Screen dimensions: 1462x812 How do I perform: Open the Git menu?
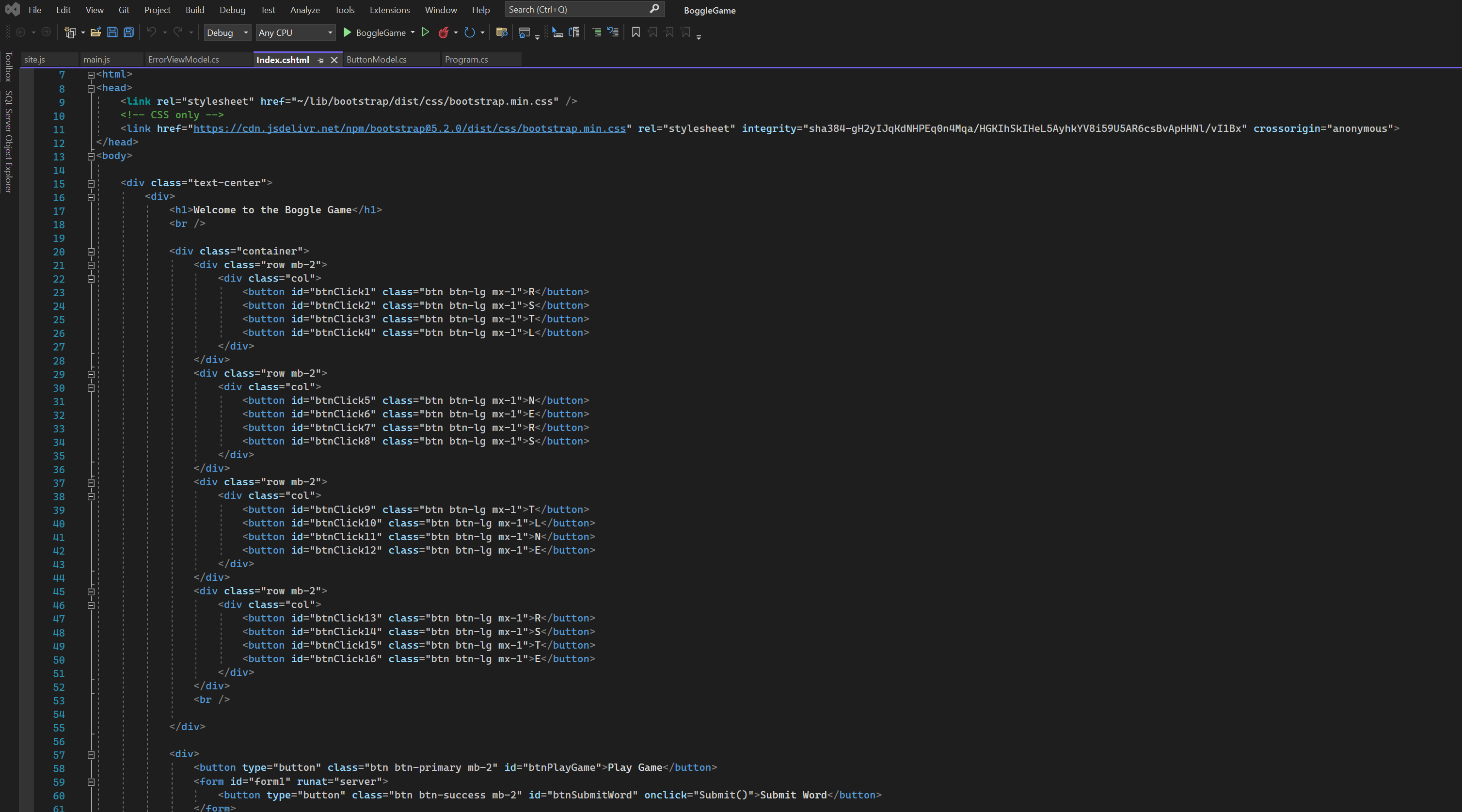pos(124,10)
